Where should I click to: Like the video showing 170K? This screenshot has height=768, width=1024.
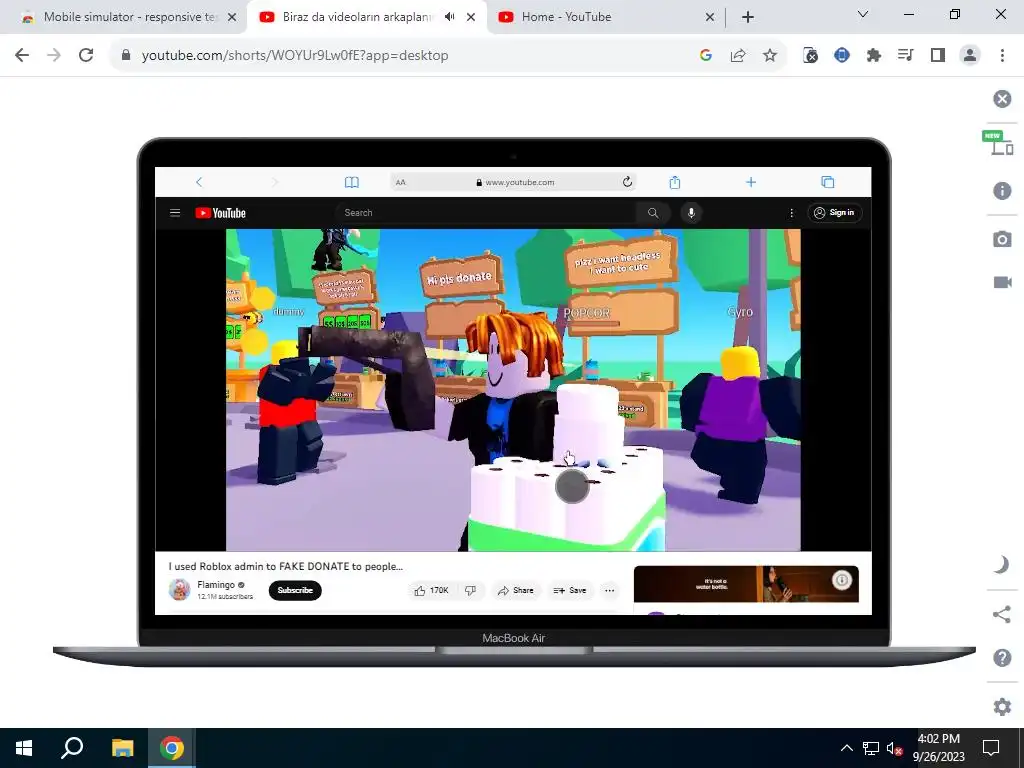click(431, 590)
